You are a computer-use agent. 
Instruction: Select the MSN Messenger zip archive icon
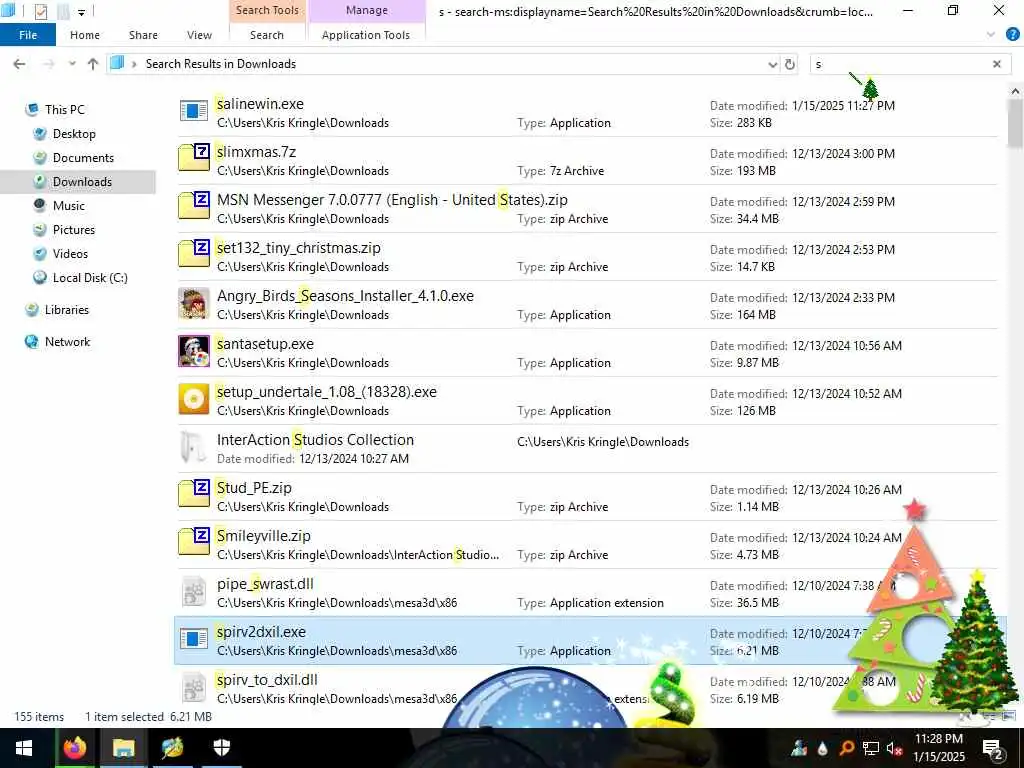193,205
